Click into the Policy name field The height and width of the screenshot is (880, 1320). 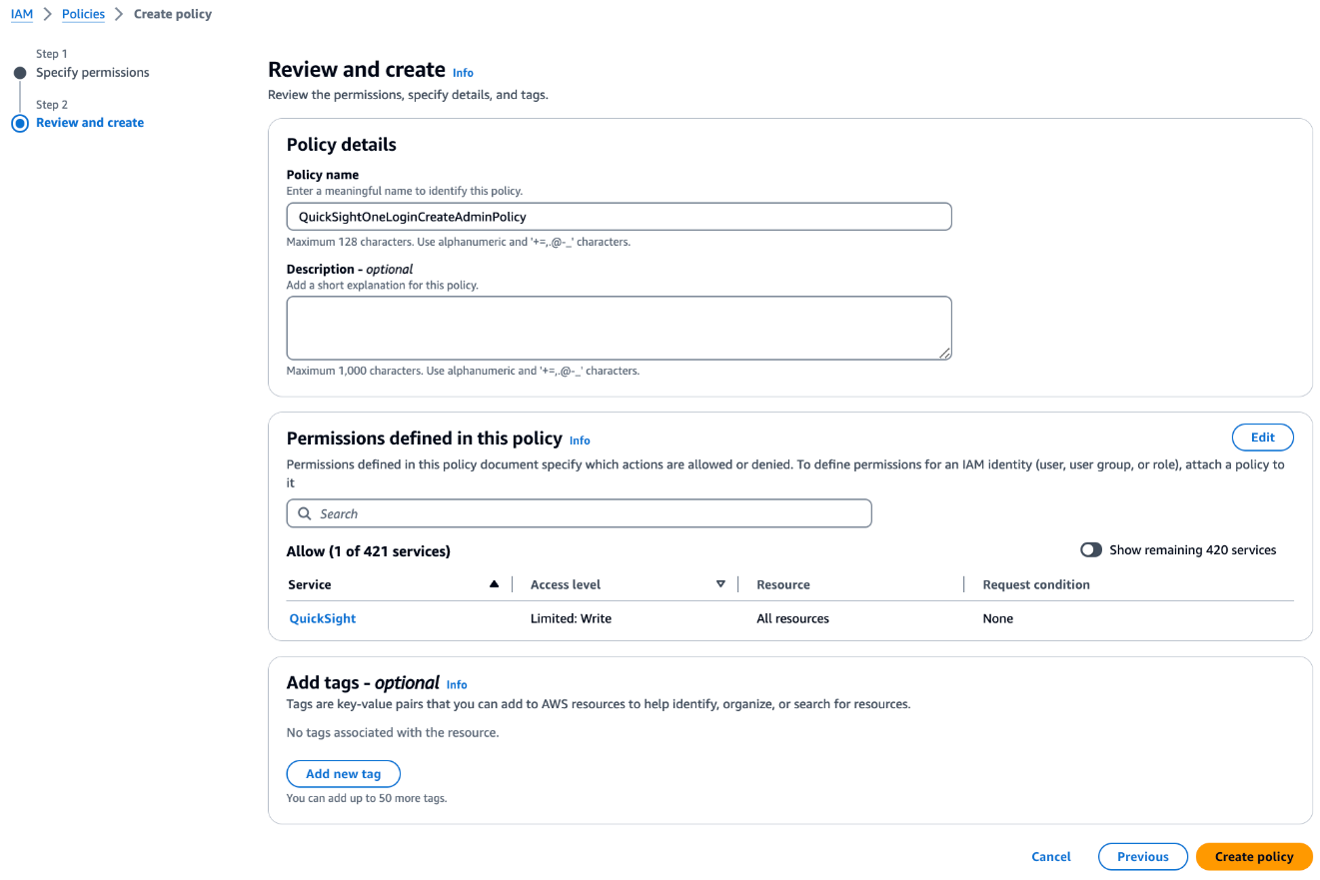coord(619,217)
